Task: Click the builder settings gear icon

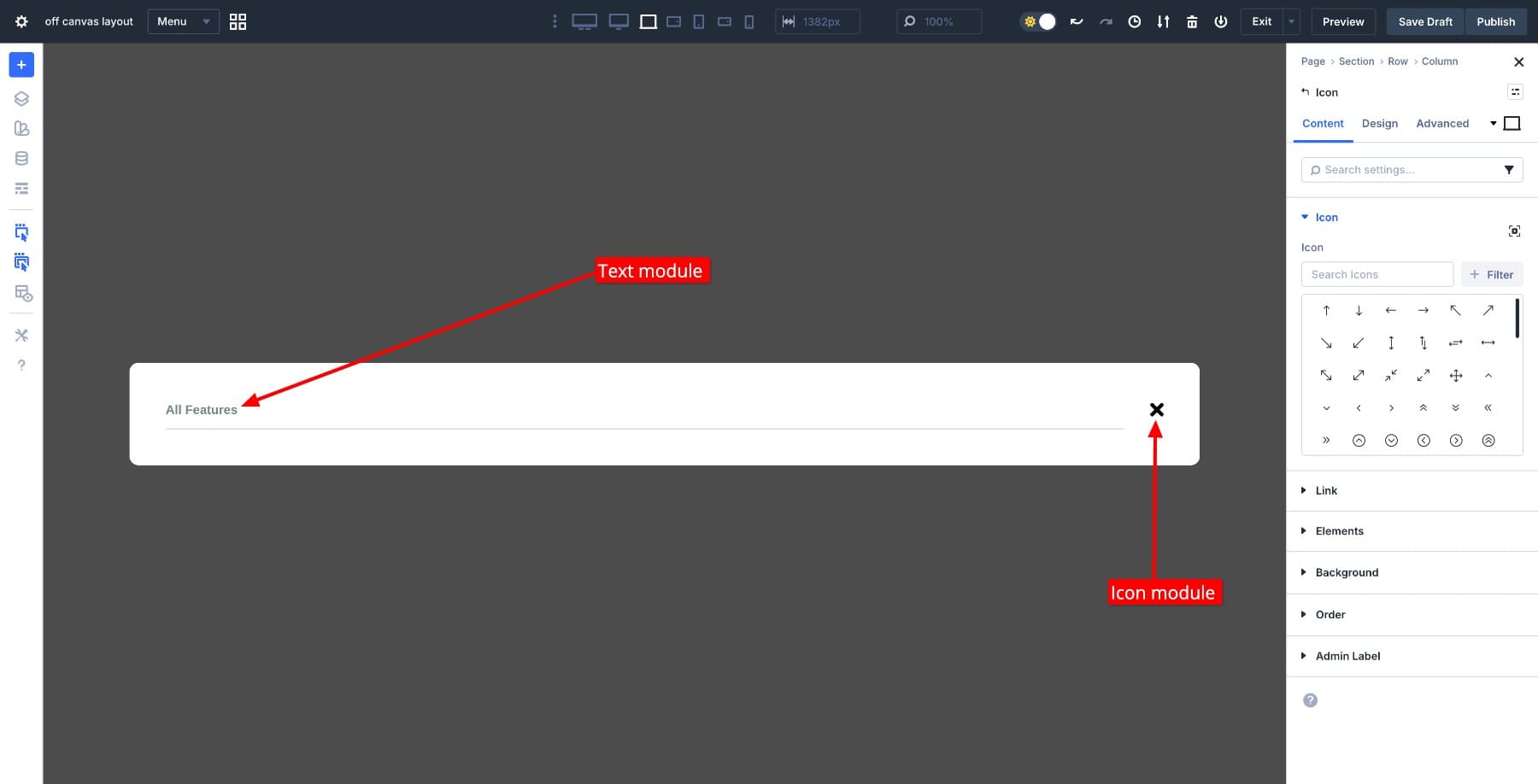Action: click(x=21, y=21)
